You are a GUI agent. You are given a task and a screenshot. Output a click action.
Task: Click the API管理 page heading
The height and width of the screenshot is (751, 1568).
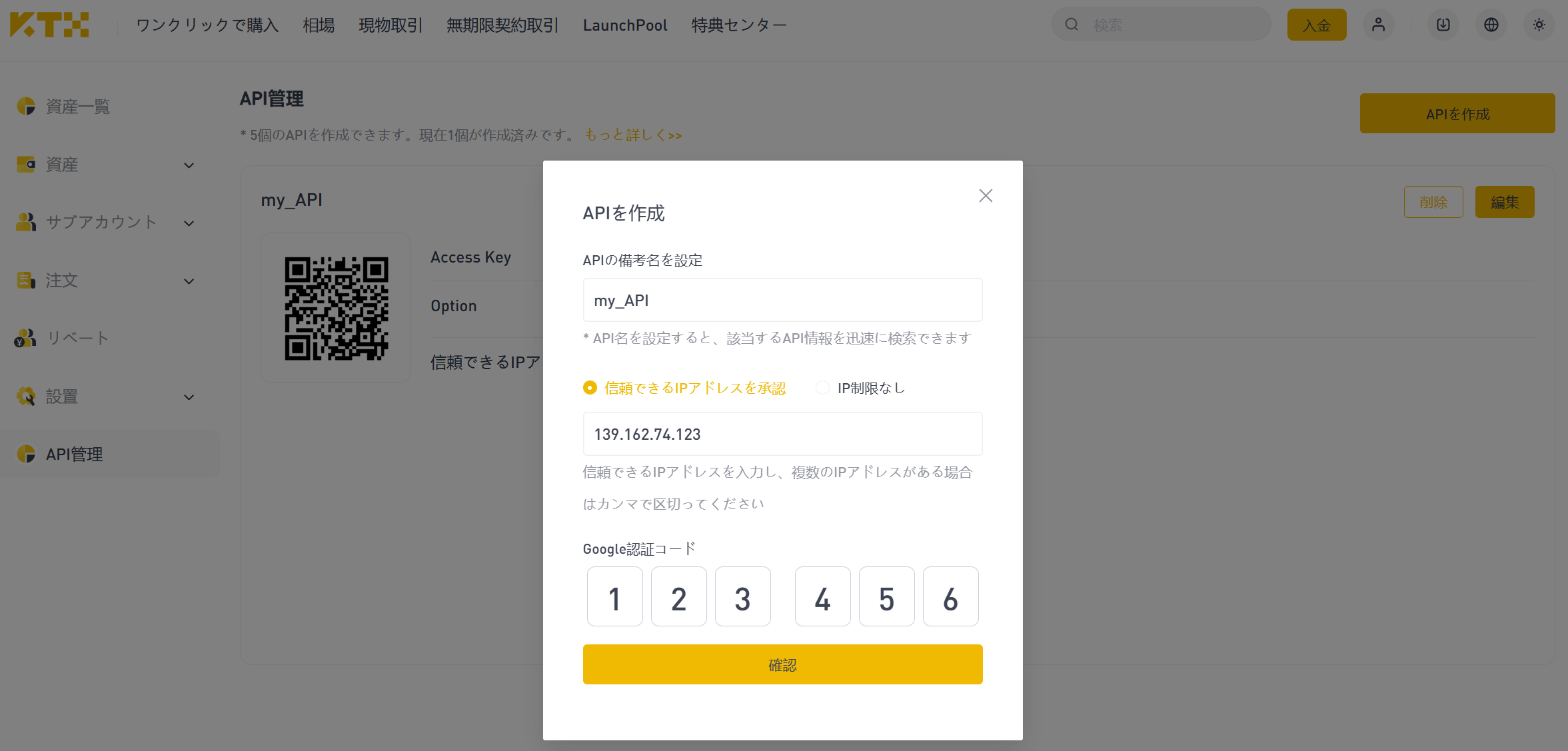pyautogui.click(x=272, y=99)
